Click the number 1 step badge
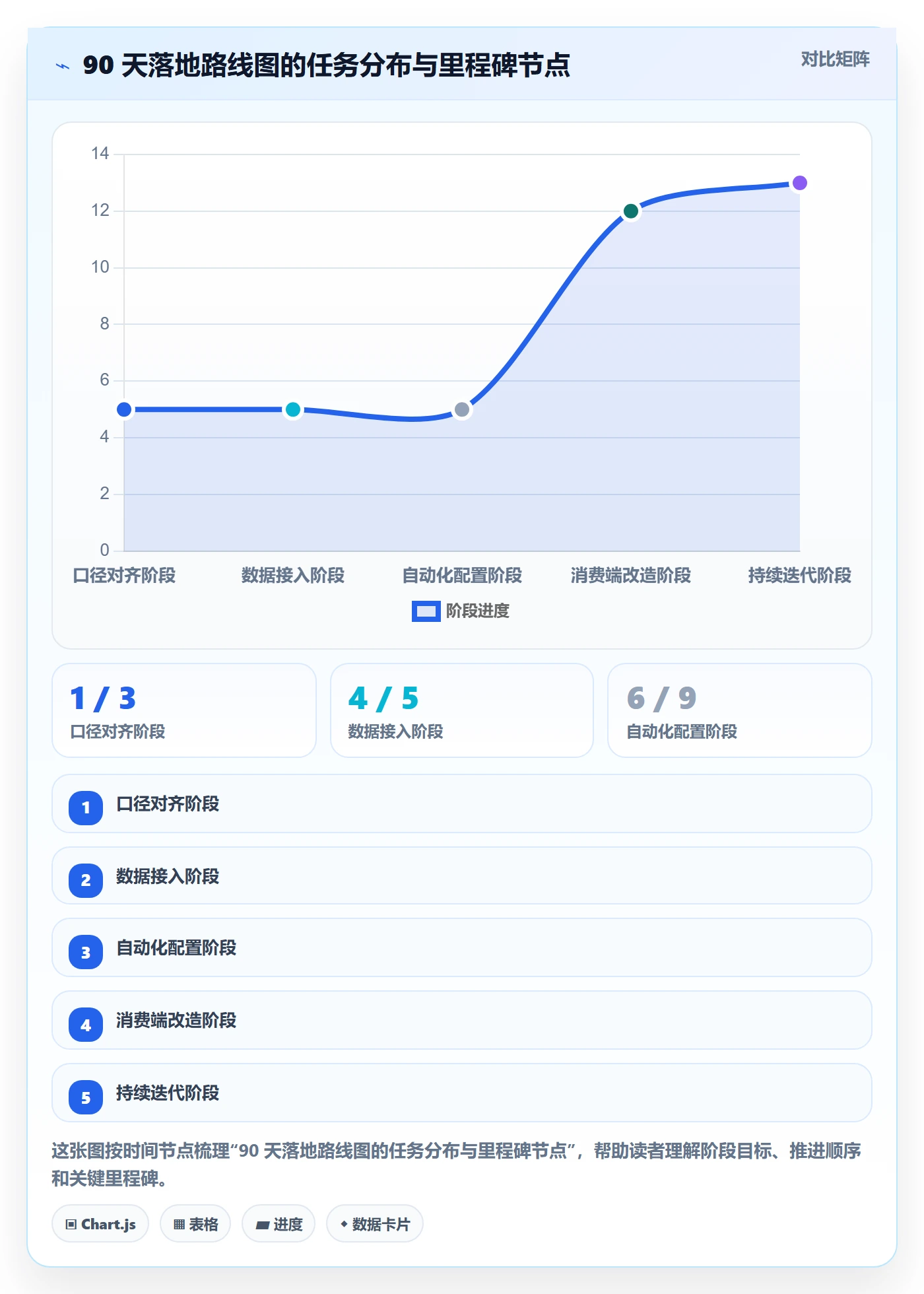 [86, 807]
